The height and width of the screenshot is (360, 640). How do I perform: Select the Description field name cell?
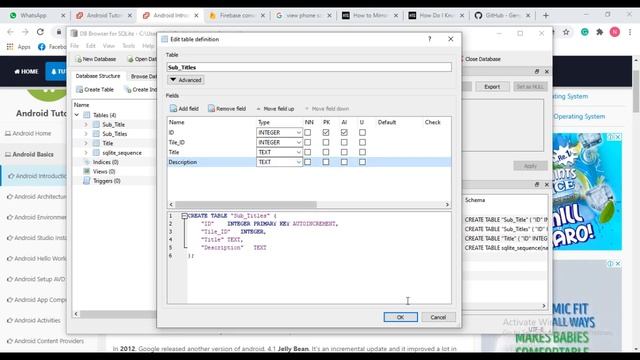click(211, 162)
